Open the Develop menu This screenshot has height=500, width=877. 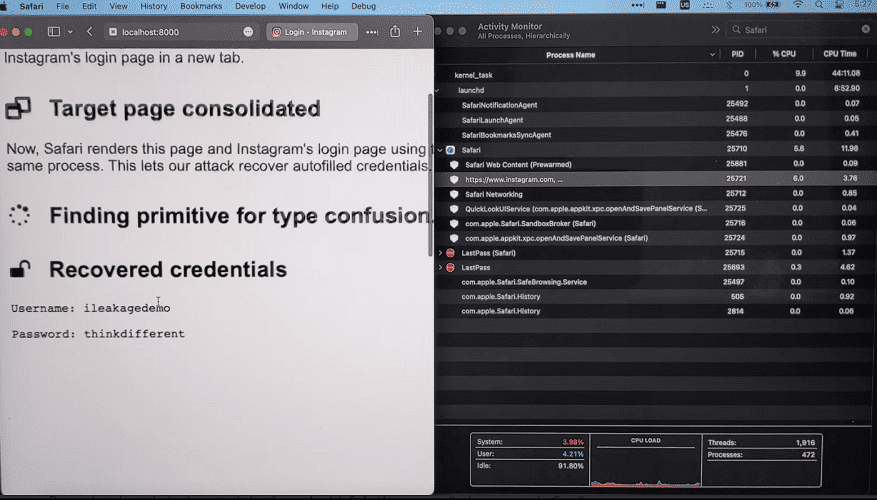point(250,6)
